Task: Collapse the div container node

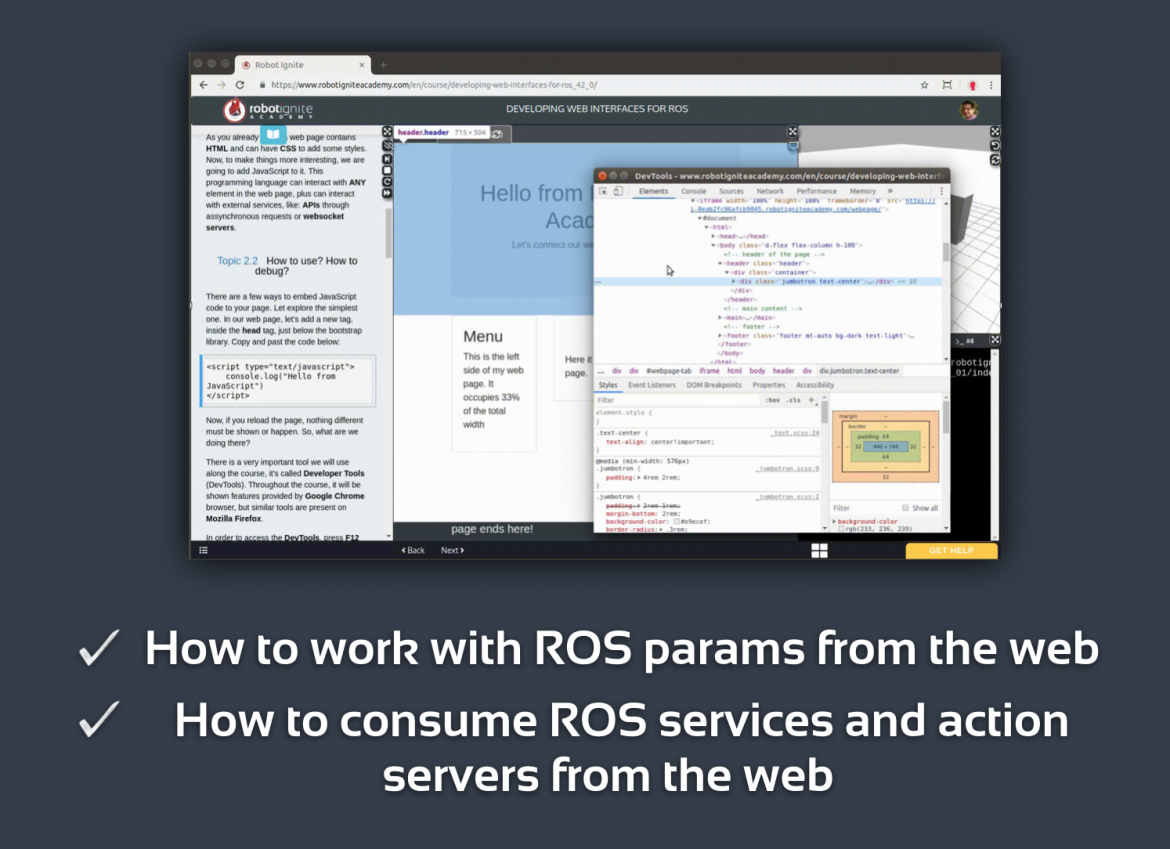Action: 727,272
